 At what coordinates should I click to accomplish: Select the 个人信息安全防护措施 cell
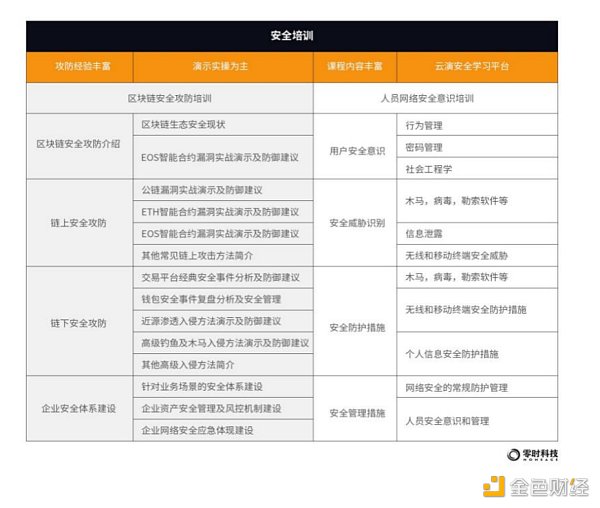click(x=452, y=353)
